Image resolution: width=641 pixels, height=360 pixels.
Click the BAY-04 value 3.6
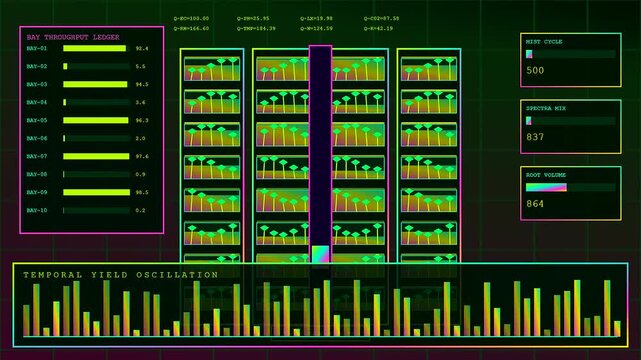pyautogui.click(x=140, y=102)
